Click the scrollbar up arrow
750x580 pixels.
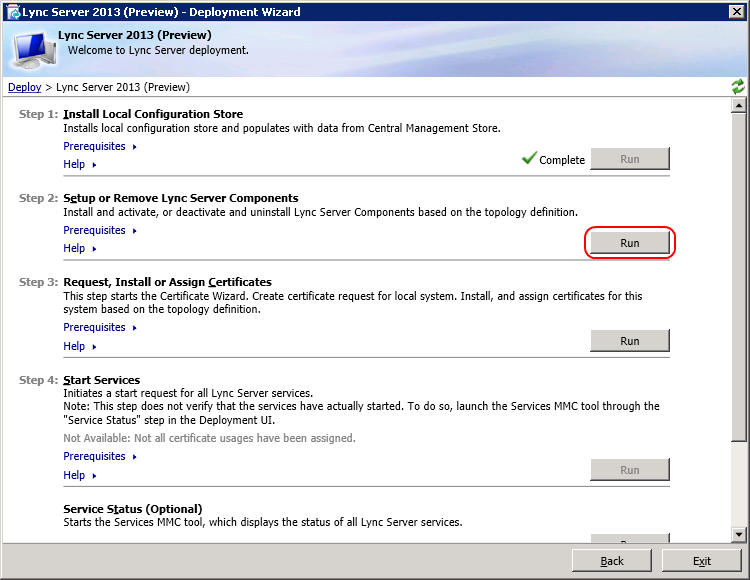pyautogui.click(x=739, y=105)
